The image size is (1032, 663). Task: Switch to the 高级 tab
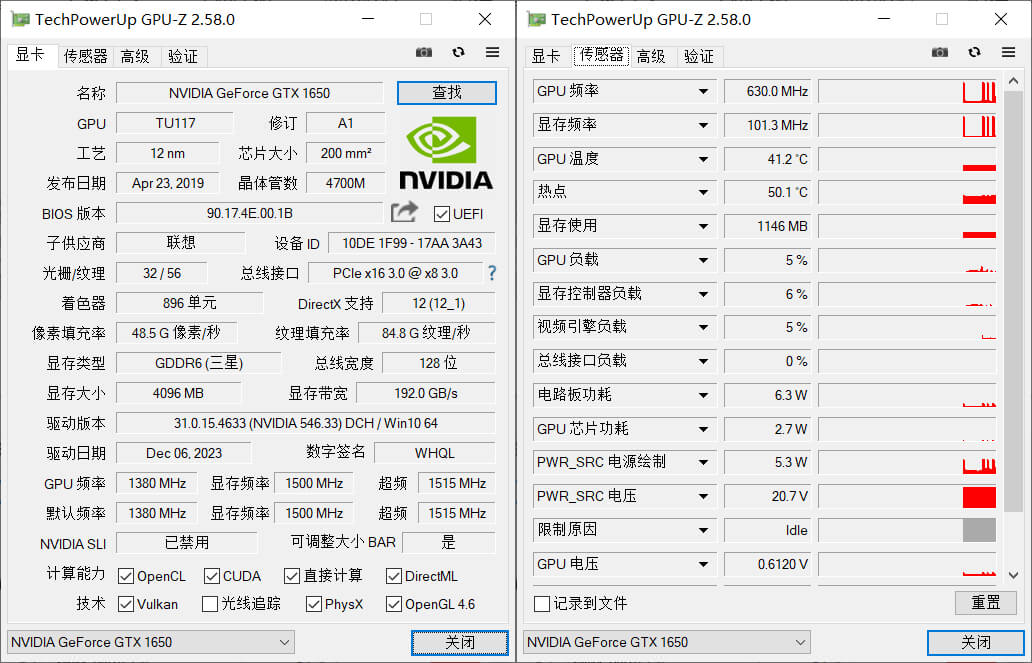coord(136,57)
